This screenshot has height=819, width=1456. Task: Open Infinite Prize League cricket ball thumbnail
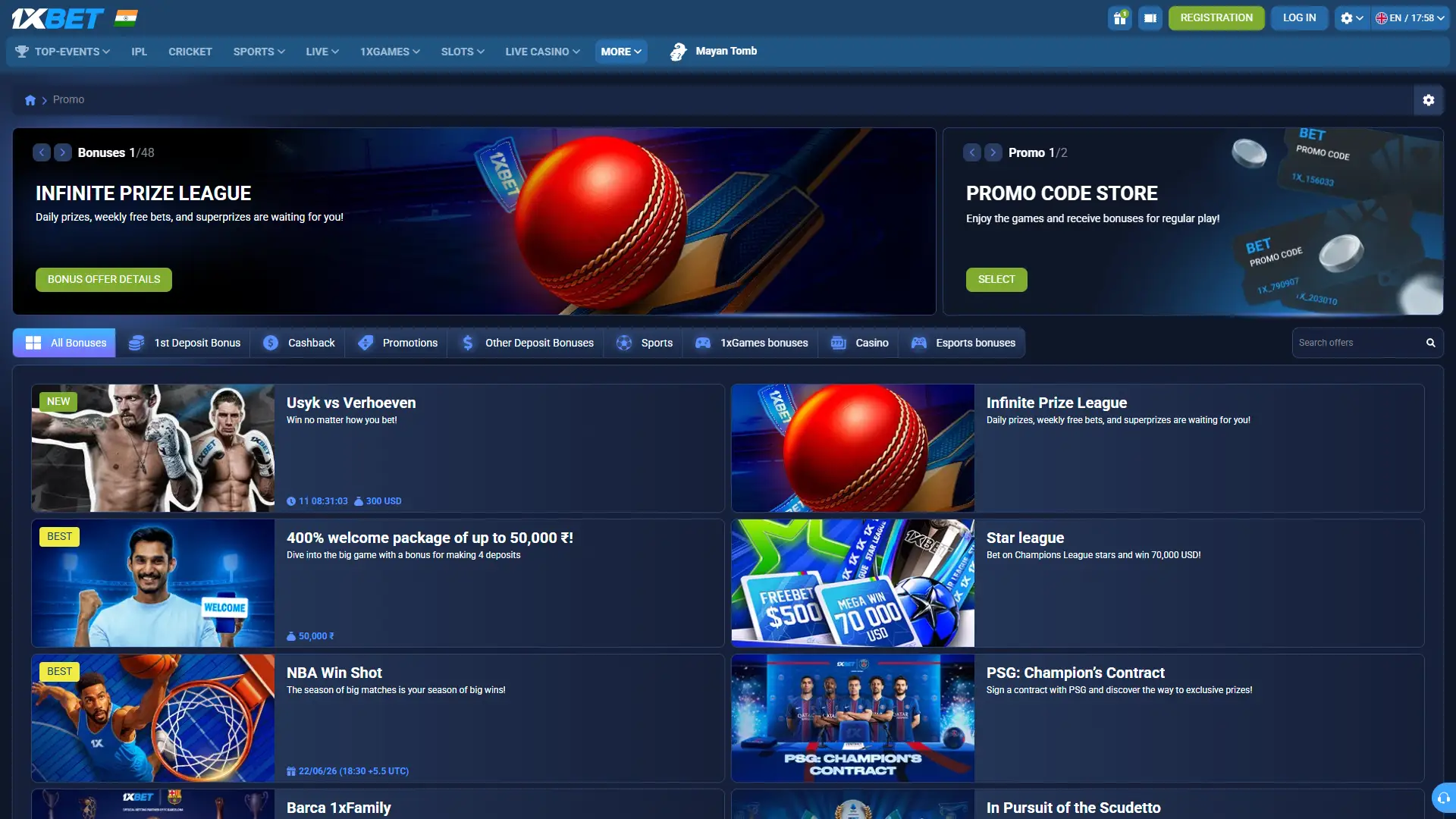coord(853,448)
